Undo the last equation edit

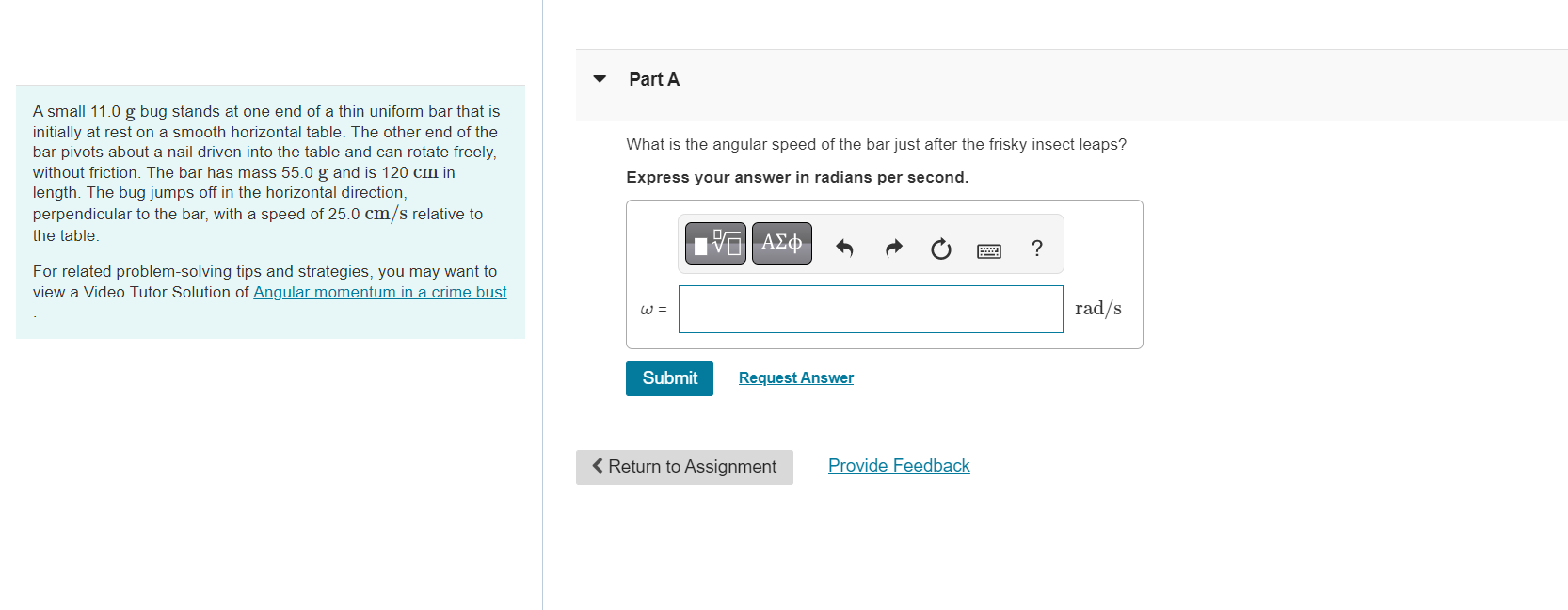tap(844, 248)
